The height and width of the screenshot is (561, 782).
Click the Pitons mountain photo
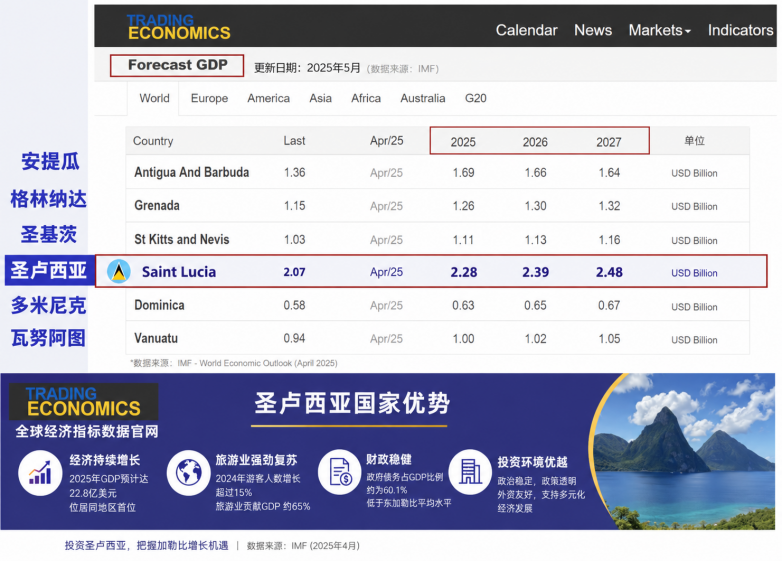click(683, 451)
